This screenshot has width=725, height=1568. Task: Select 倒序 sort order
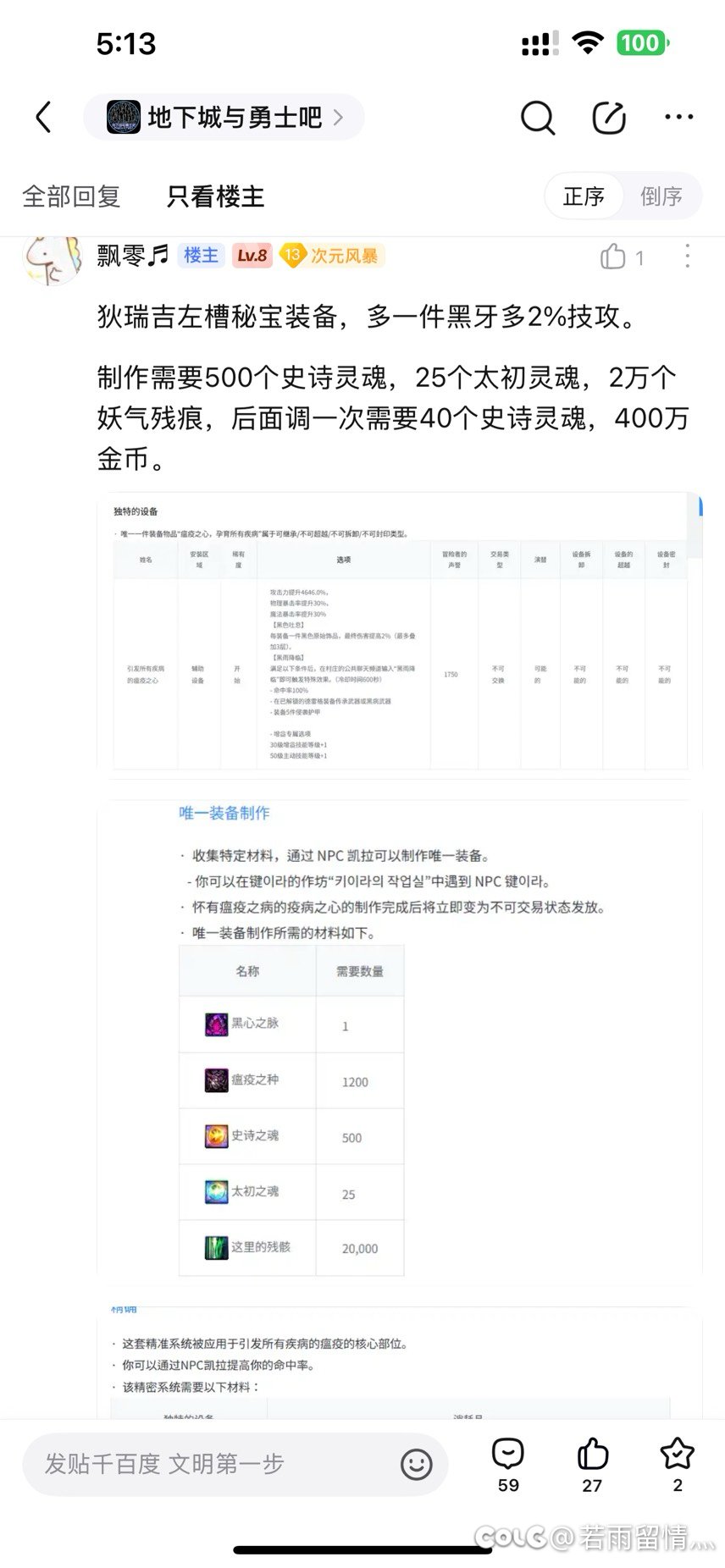click(661, 196)
